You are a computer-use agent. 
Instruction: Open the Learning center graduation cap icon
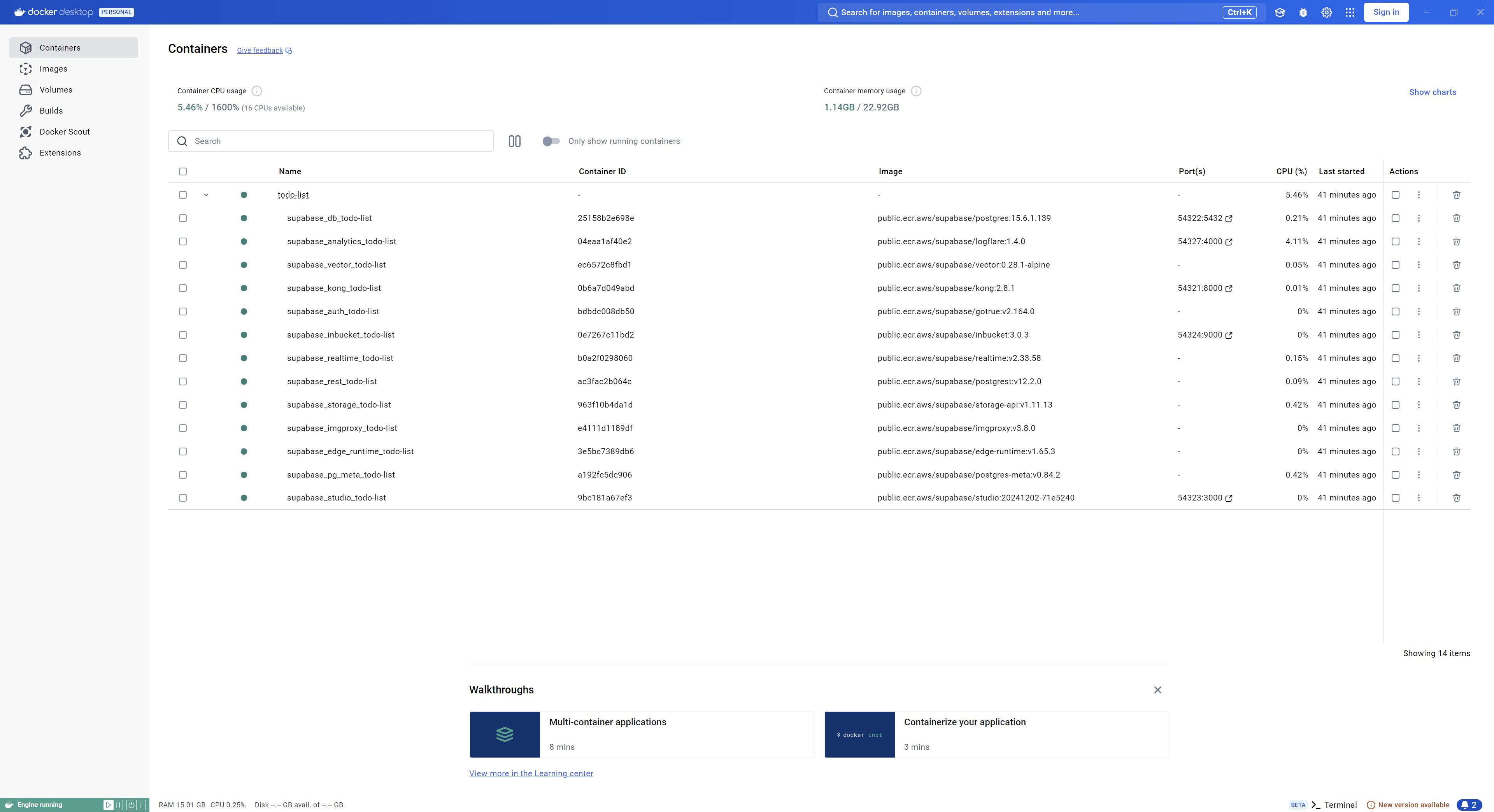click(x=1279, y=12)
